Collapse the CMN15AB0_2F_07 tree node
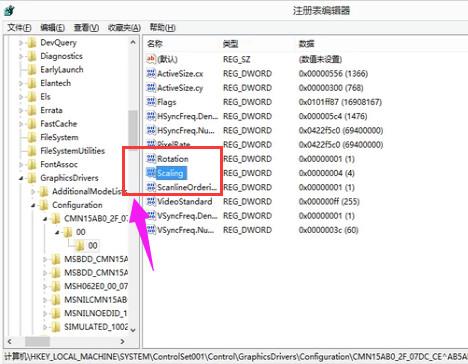This screenshot has height=364, width=468. pos(45,219)
